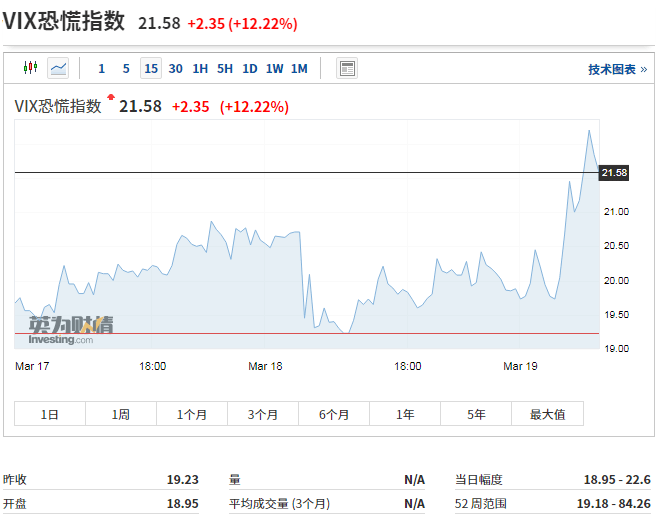The height and width of the screenshot is (516, 658).
Task: Show the 6个月 time range
Action: click(x=334, y=414)
